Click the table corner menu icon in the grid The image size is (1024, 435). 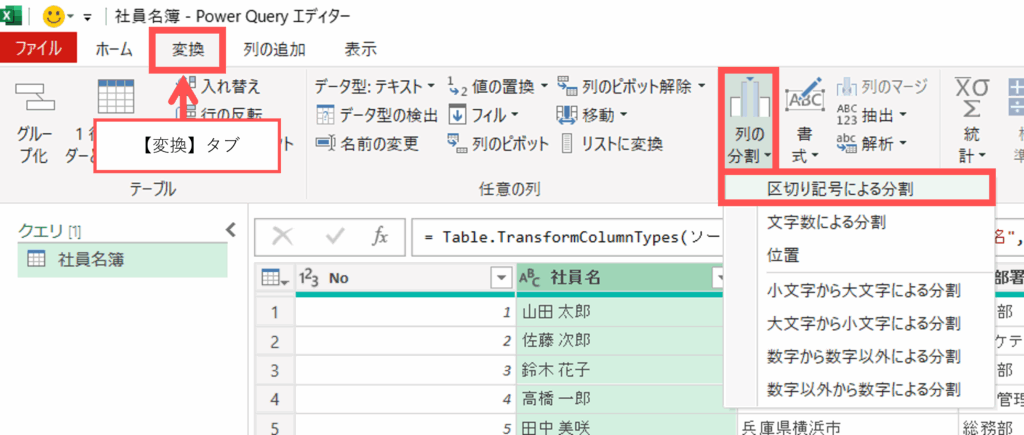coord(274,277)
